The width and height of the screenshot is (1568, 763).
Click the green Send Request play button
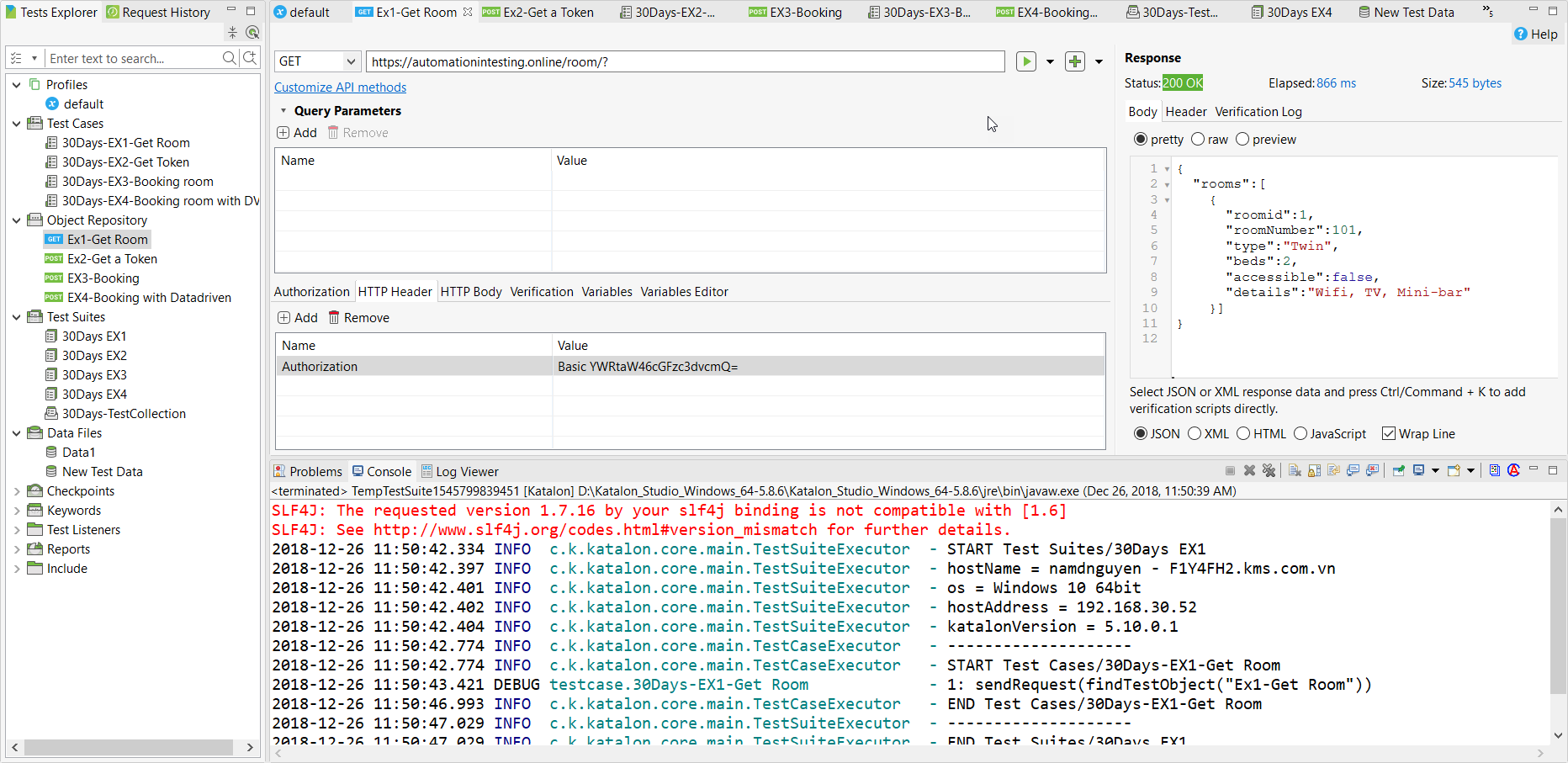1025,61
